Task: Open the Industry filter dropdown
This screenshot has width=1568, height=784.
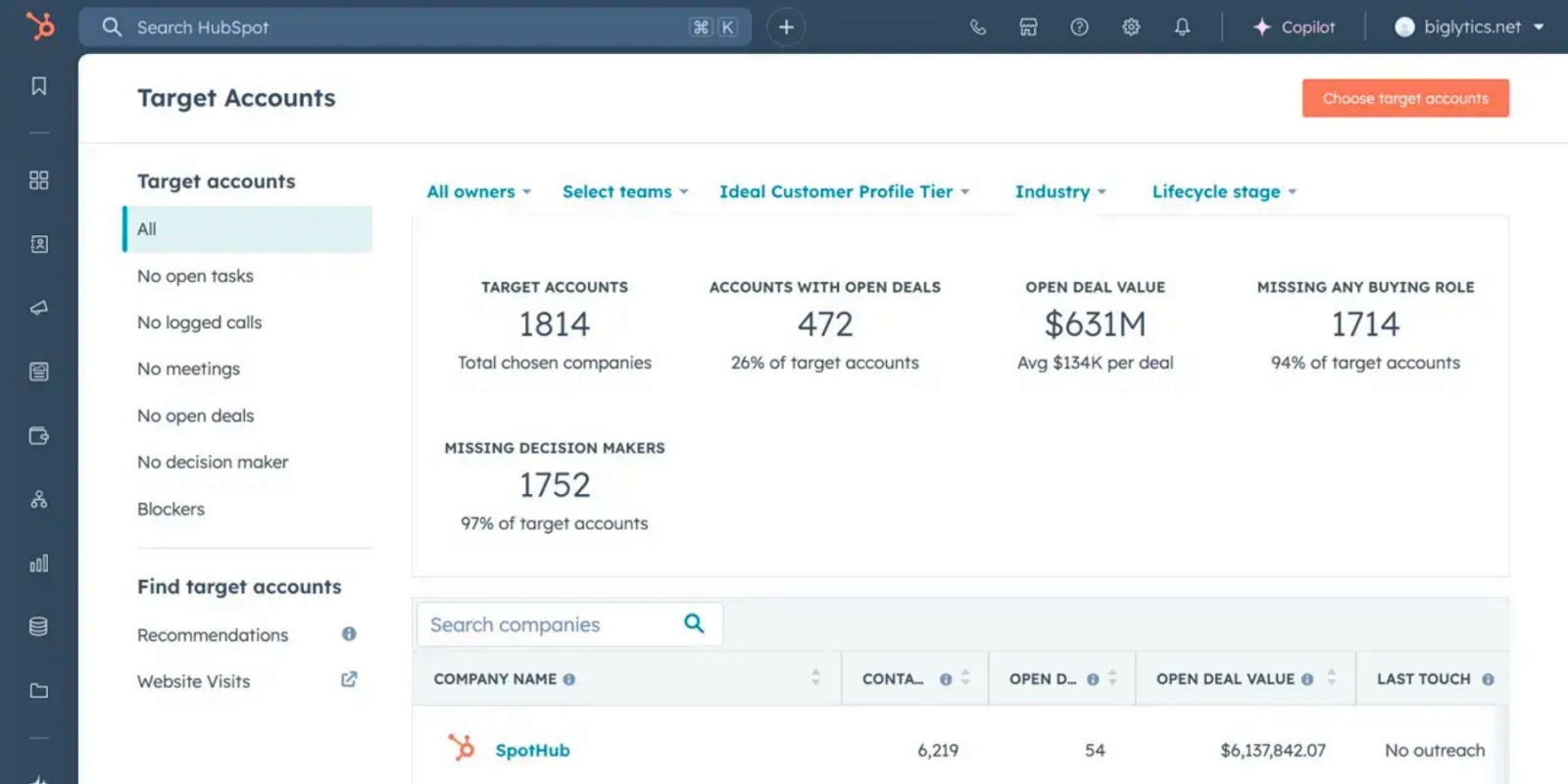Action: (x=1060, y=192)
